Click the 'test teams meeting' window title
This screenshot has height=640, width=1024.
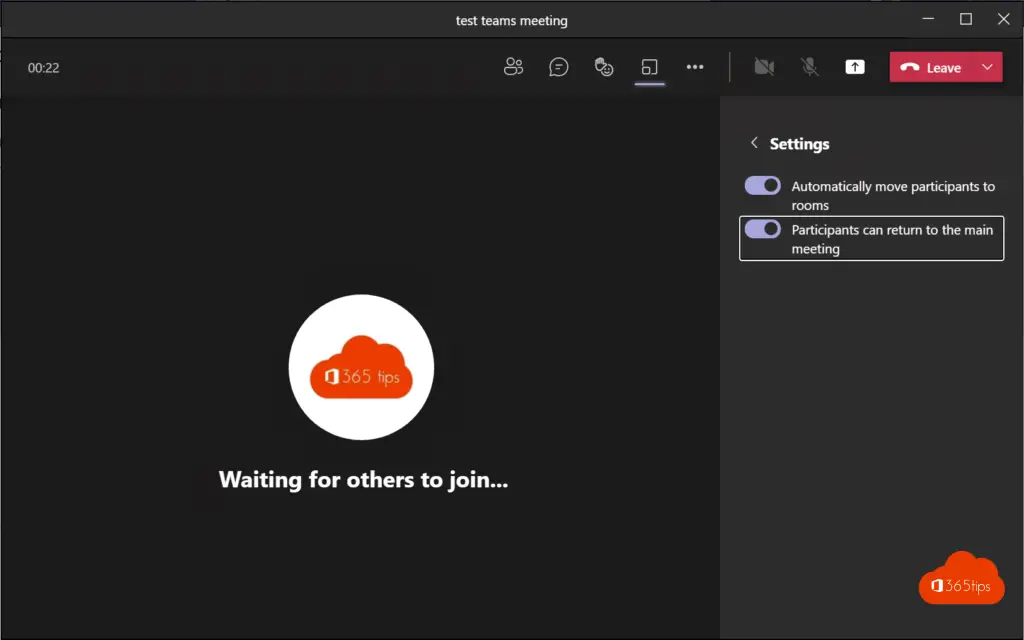coord(512,21)
